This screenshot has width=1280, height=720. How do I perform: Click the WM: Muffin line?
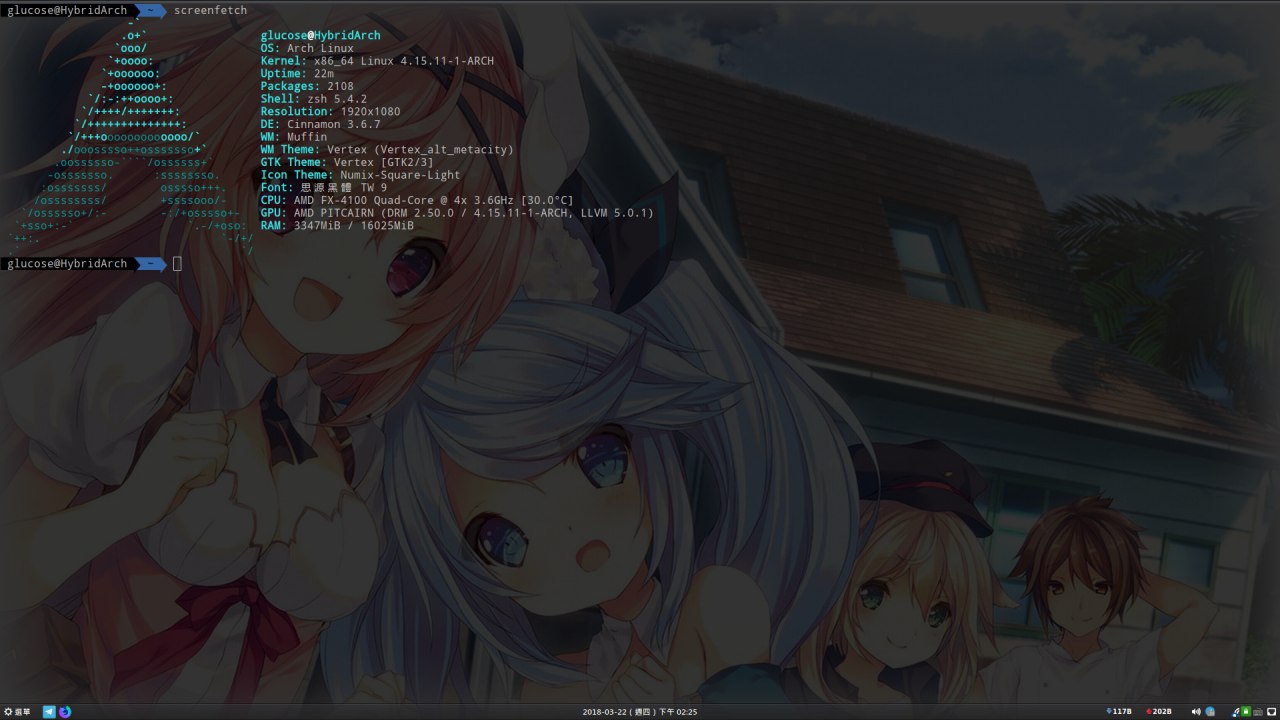point(294,137)
